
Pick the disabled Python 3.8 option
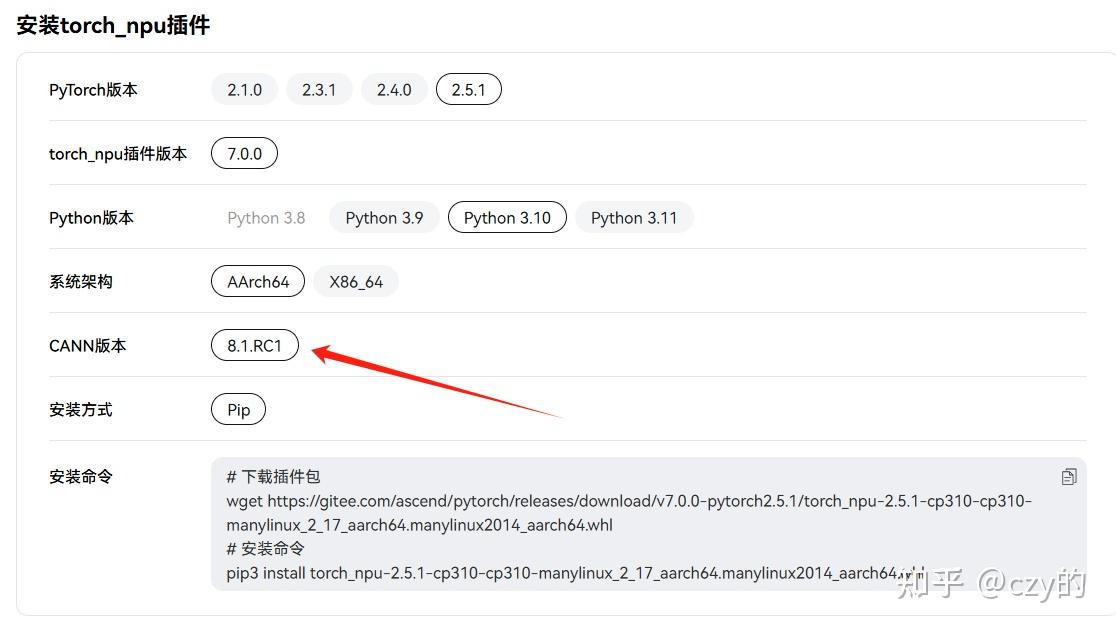(x=266, y=218)
